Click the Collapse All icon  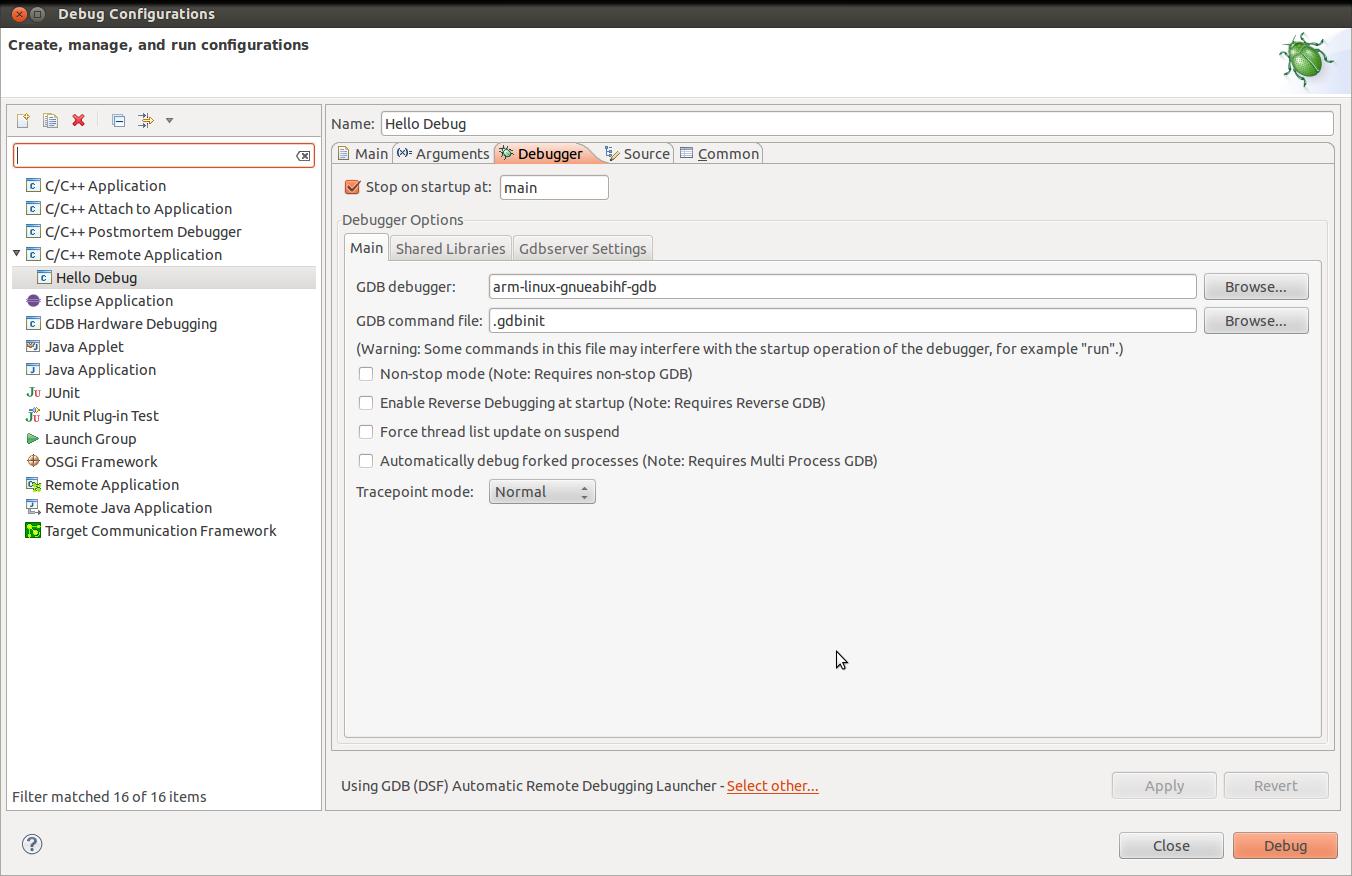click(118, 121)
